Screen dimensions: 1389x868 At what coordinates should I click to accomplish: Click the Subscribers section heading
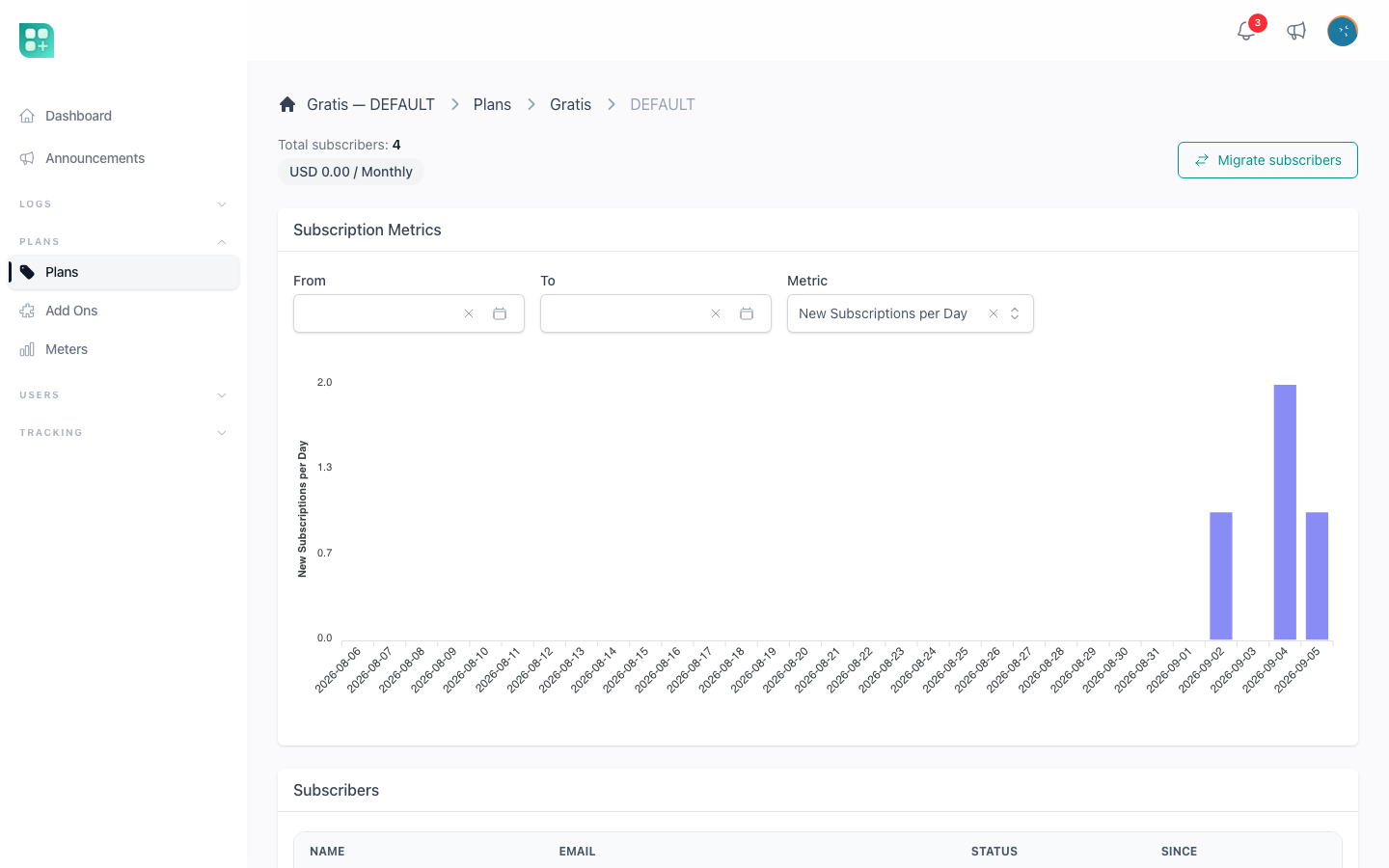tap(336, 790)
